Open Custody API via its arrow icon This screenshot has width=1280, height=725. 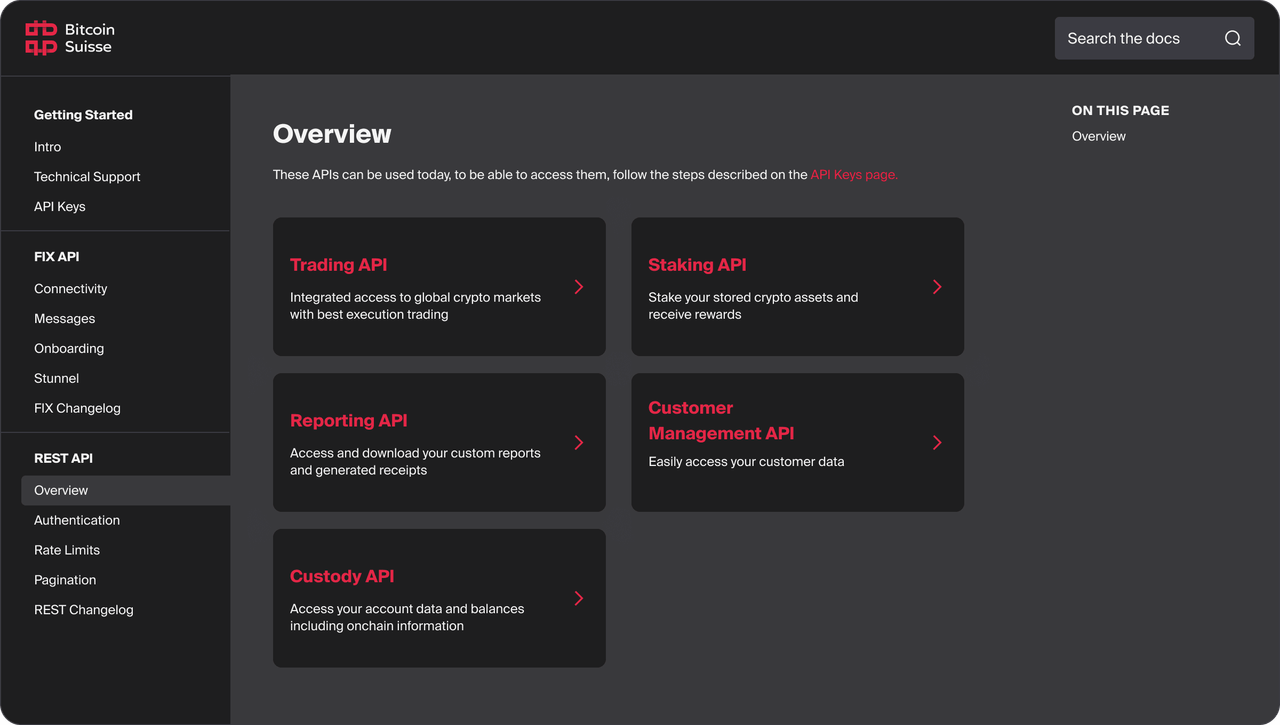[578, 598]
